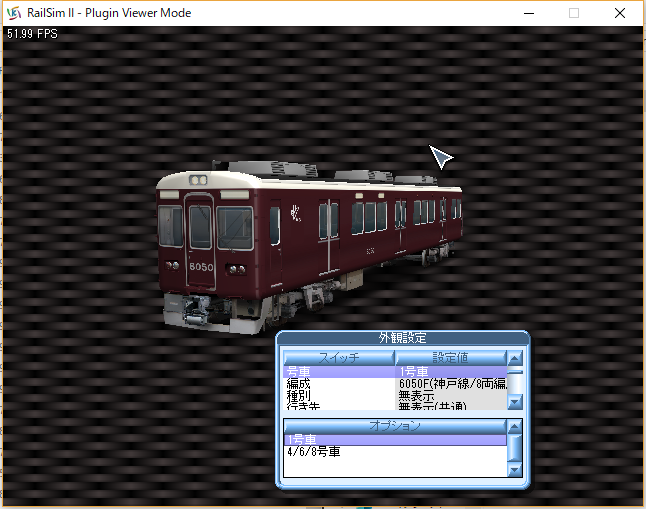Click the 外観設定 panel title bar
646x509 pixels.
pyautogui.click(x=403, y=338)
